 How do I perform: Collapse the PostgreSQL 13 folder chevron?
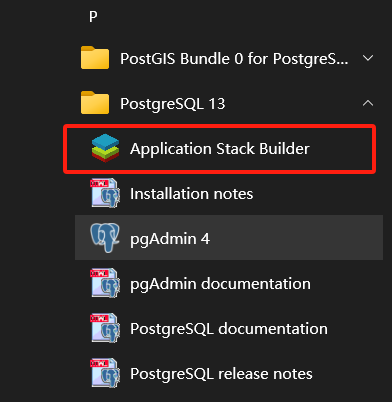[x=368, y=103]
